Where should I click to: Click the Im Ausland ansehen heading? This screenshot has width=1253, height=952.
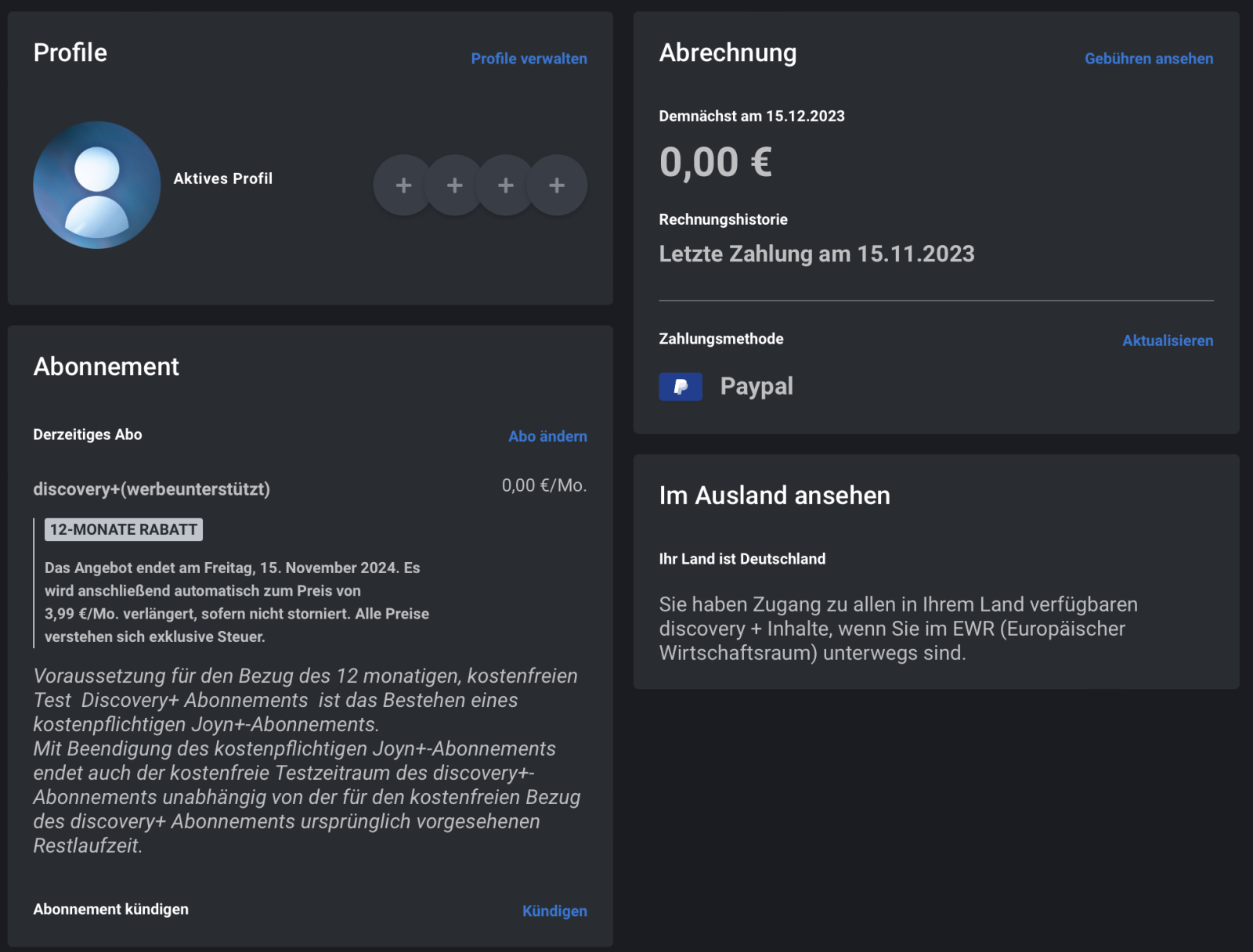coord(775,496)
